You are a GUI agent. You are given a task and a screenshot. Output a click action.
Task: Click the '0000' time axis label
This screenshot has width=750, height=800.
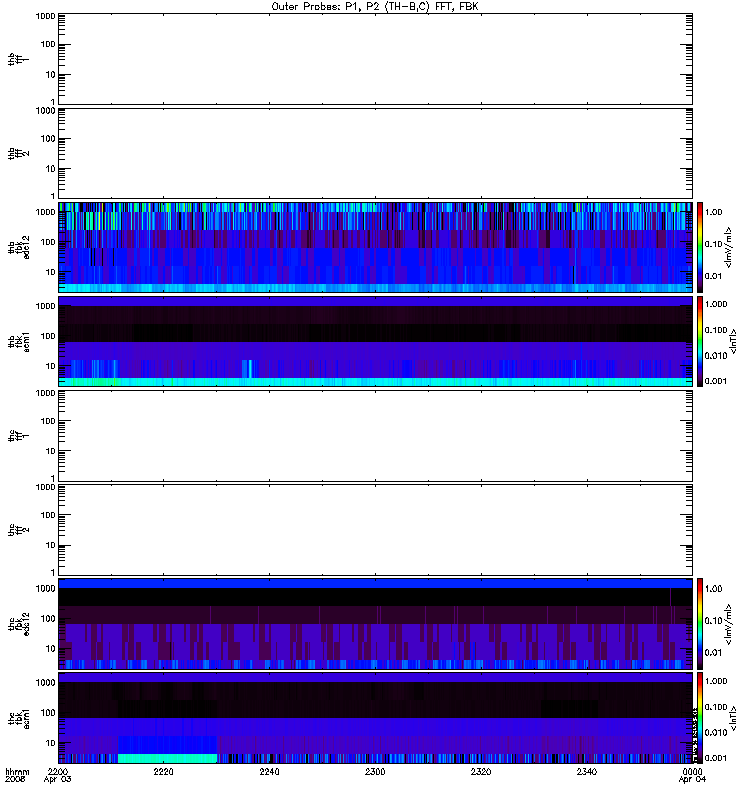692,771
